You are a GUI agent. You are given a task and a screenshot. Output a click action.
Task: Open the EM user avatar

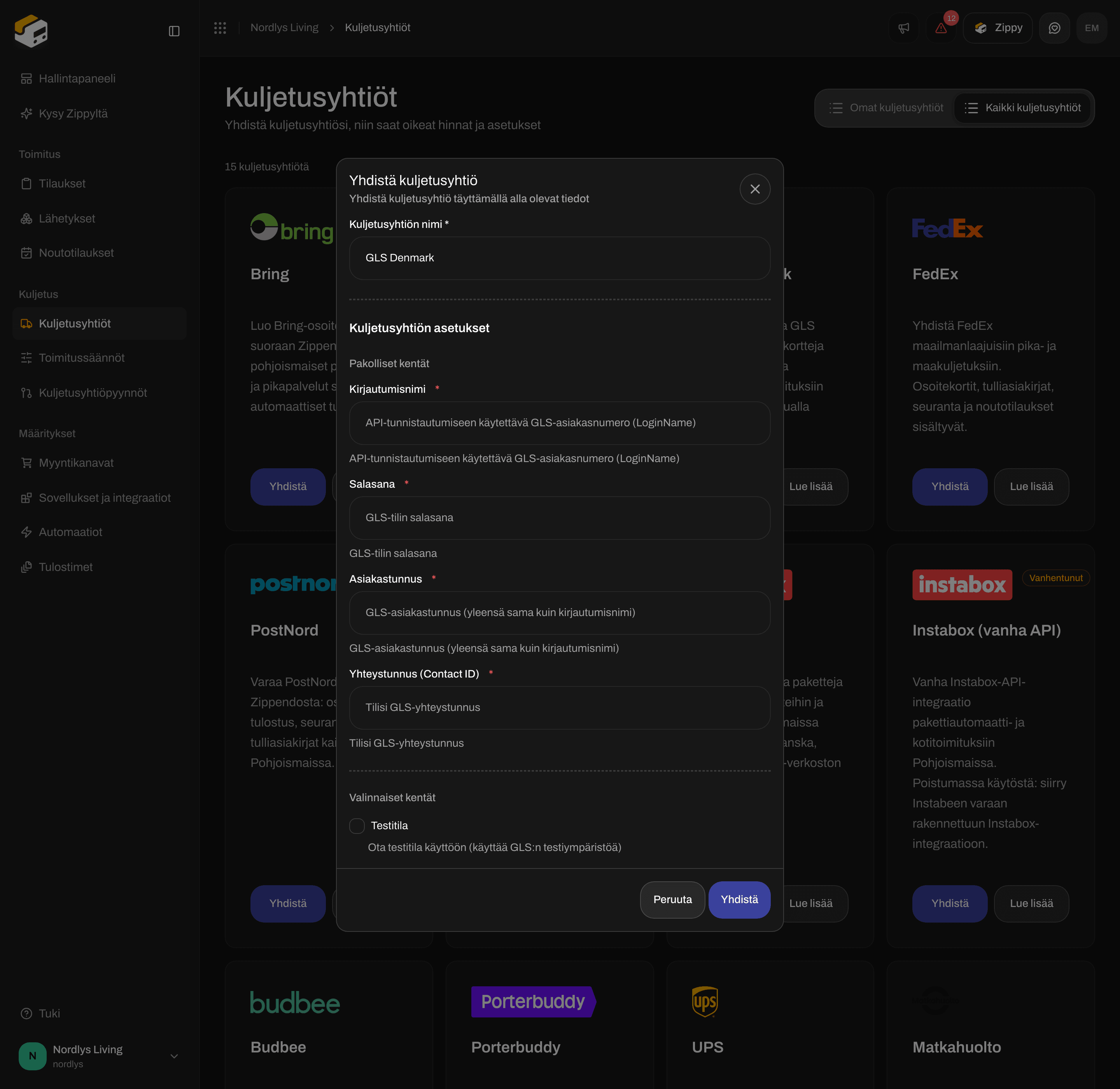coord(1091,28)
